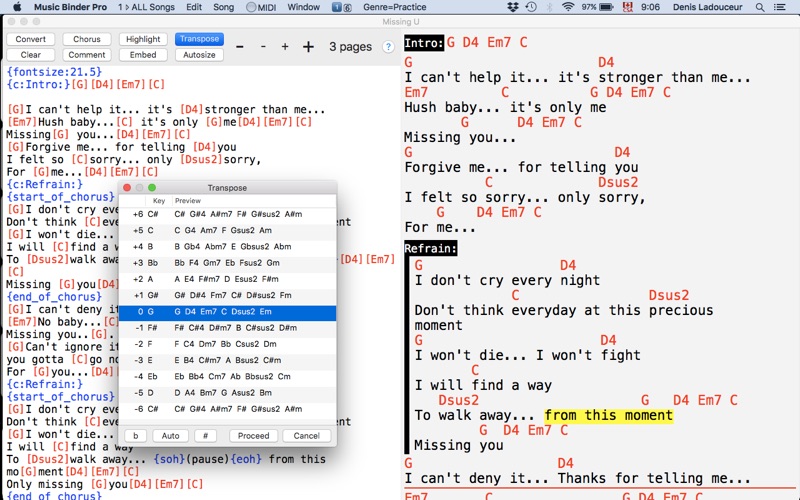Click the help question mark icon
Screen dimensions: 800x500
[x=388, y=47]
